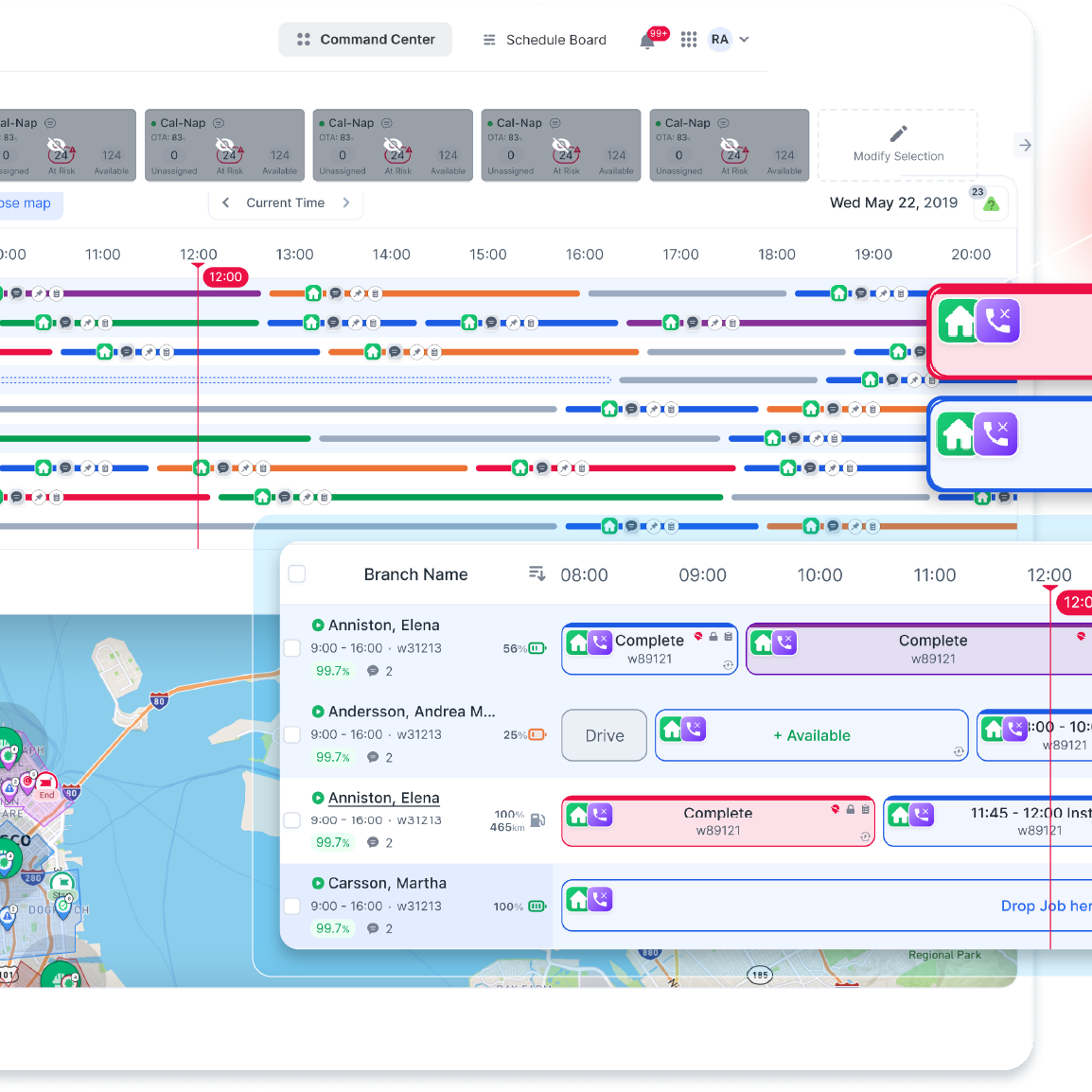Click the pencil icon above Modify Selection
This screenshot has width=1092, height=1092.
point(898,133)
